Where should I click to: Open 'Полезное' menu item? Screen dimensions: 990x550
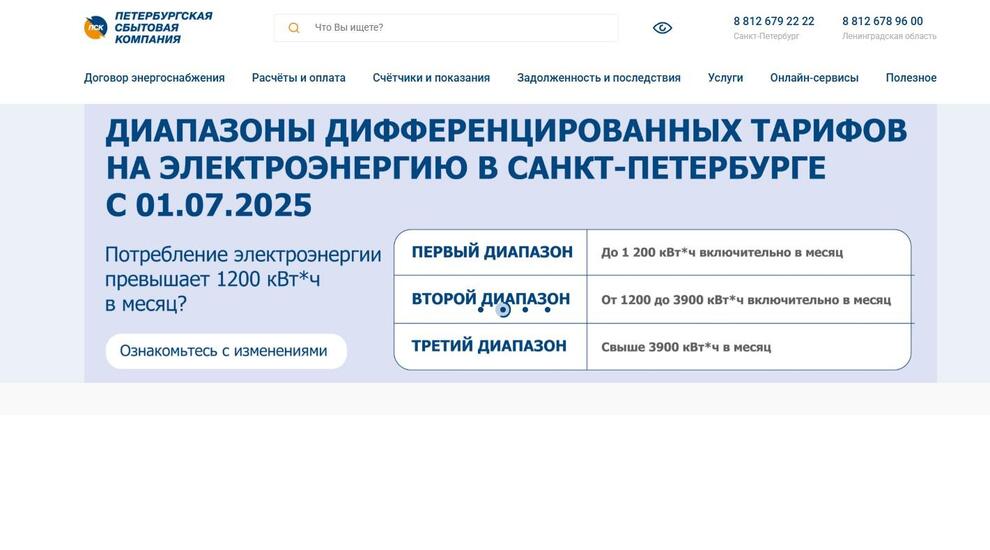911,78
